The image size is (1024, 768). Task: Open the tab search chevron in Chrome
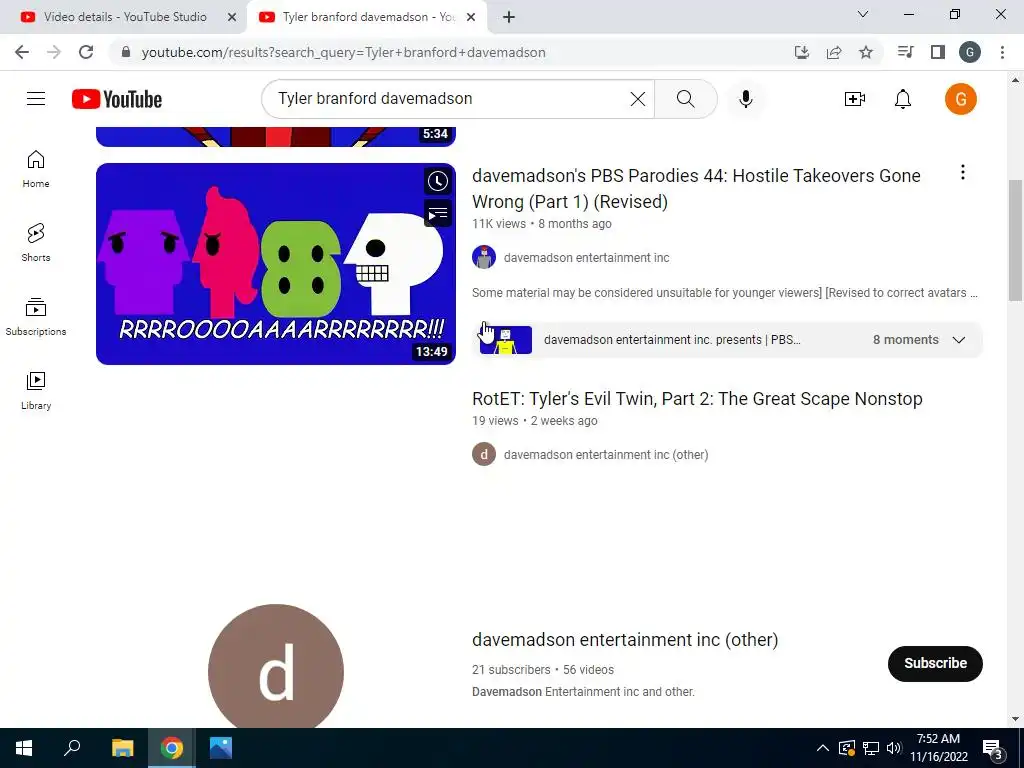pos(862,14)
